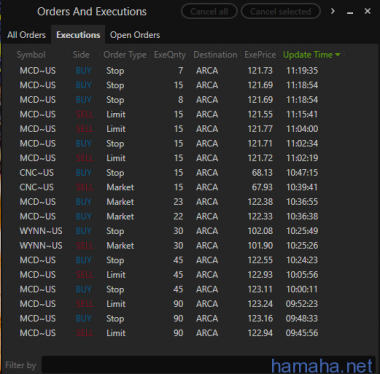Click Stop order type at 09:48:33
This screenshot has height=374, width=380.
pyautogui.click(x=115, y=319)
